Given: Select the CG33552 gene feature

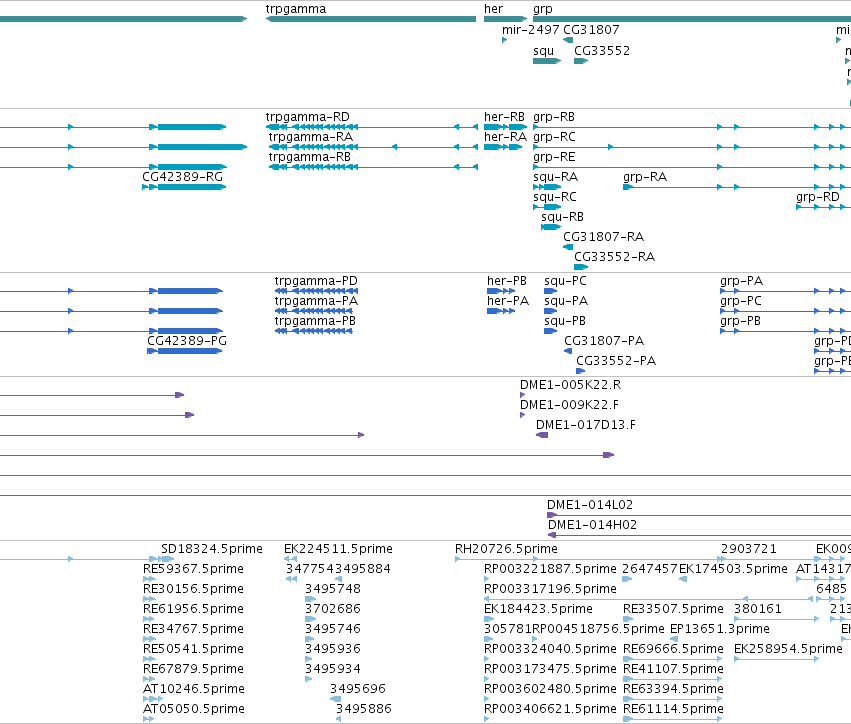Looking at the screenshot, I should click(581, 61).
